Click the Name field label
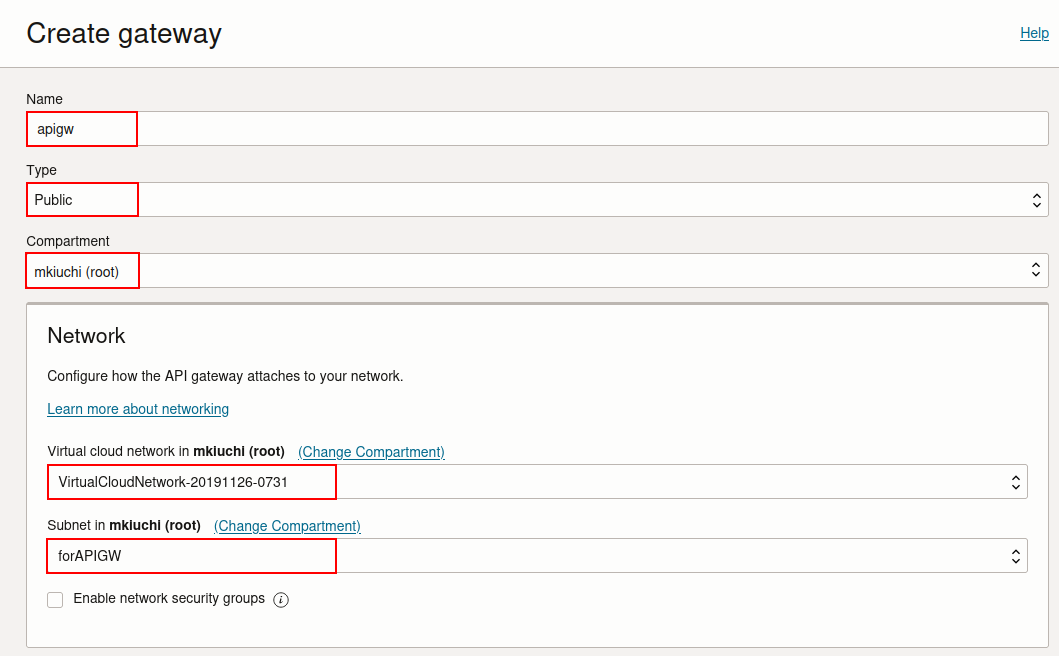Screen dimensions: 1059x656 click(x=44, y=99)
